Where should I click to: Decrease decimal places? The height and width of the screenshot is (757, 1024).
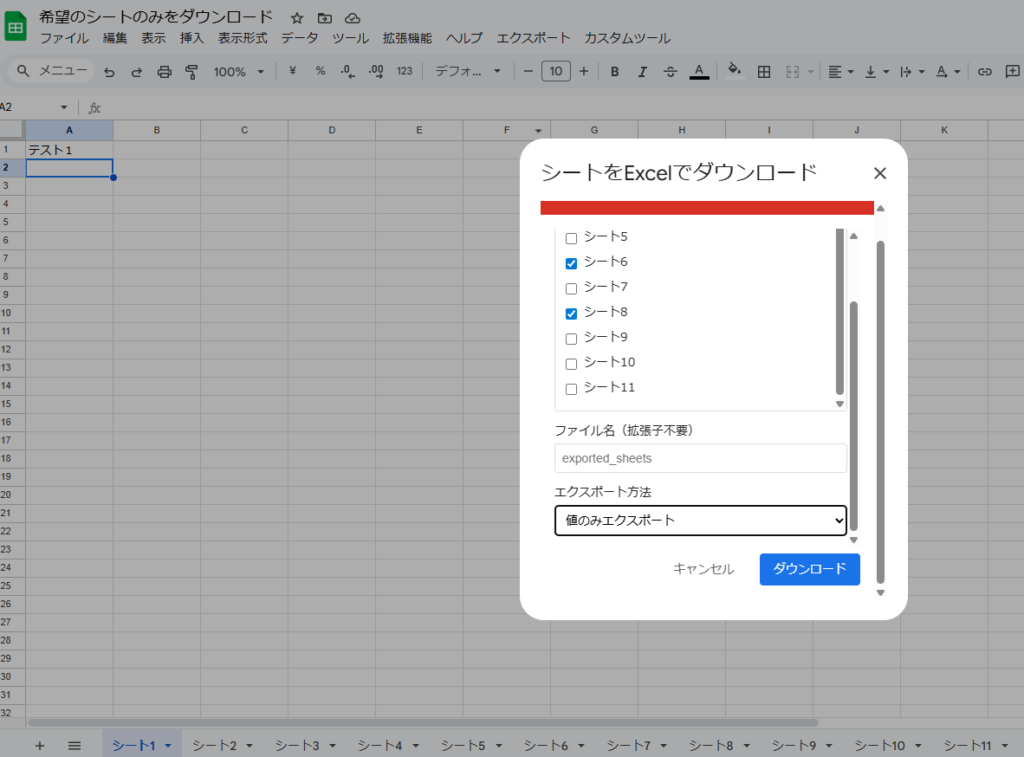(x=348, y=71)
